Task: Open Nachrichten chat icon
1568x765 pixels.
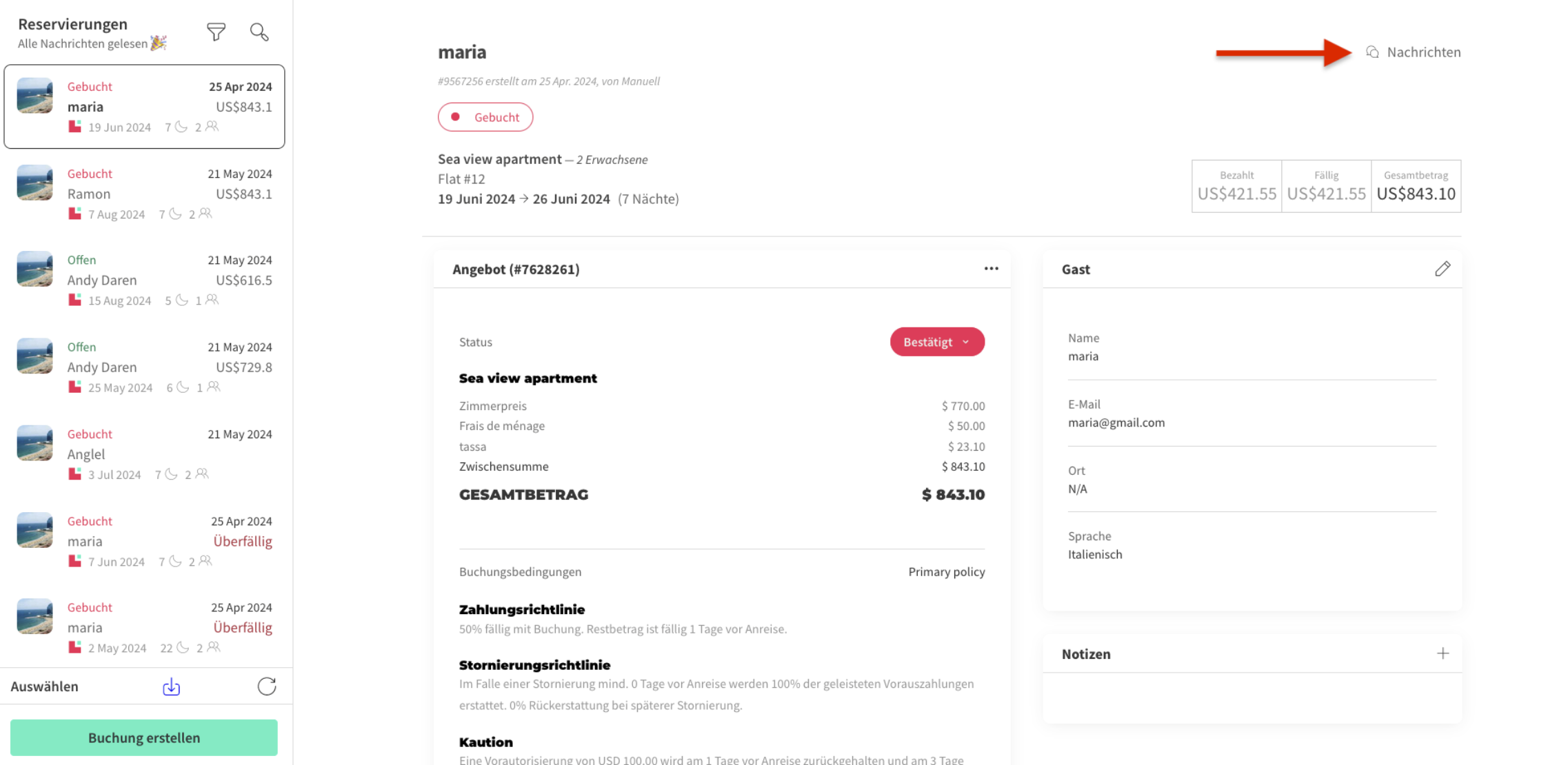Action: pyautogui.click(x=1372, y=52)
